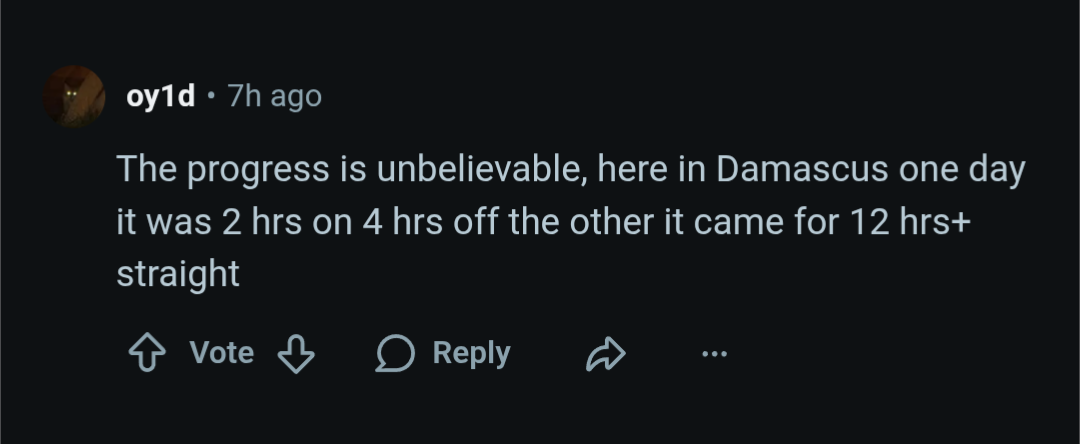Click the Vote count label
The width and height of the screenshot is (1080, 444).
point(221,353)
